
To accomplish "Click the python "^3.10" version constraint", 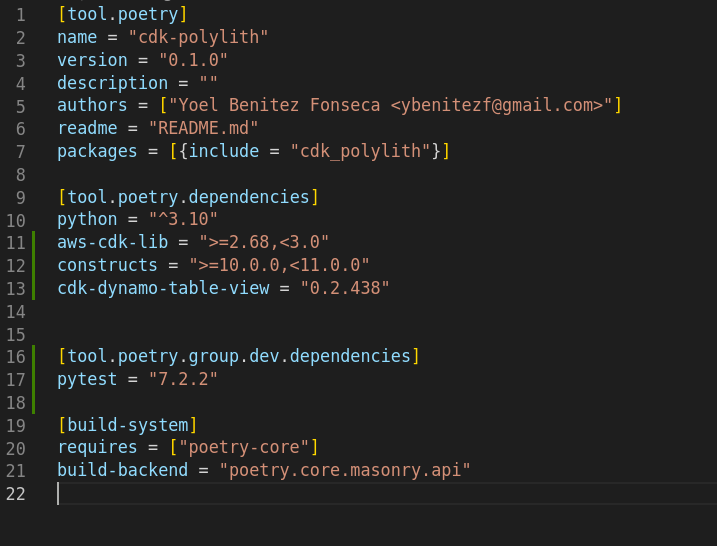I will point(183,219).
